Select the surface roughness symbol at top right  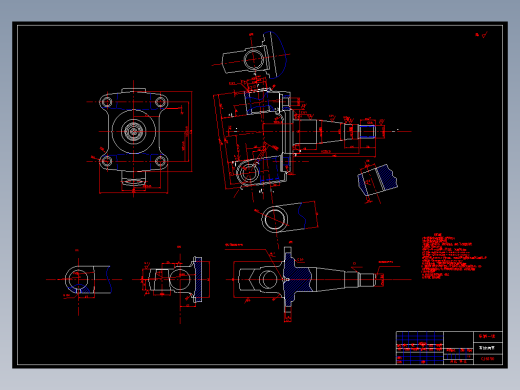[482, 35]
